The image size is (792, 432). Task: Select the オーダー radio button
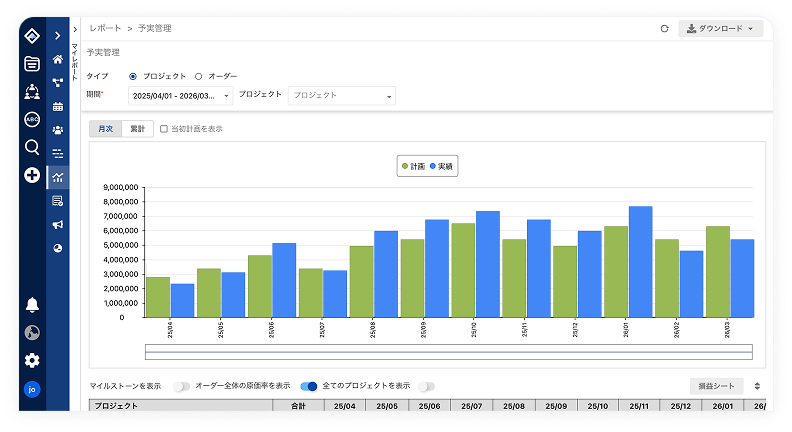[x=198, y=76]
